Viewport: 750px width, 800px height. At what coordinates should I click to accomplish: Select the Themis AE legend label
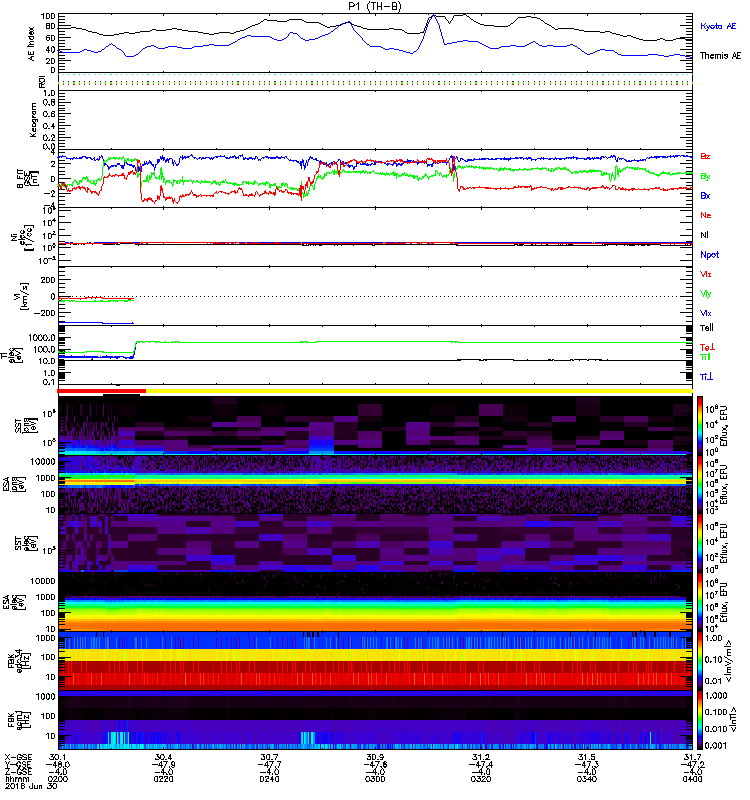pyautogui.click(x=720, y=56)
